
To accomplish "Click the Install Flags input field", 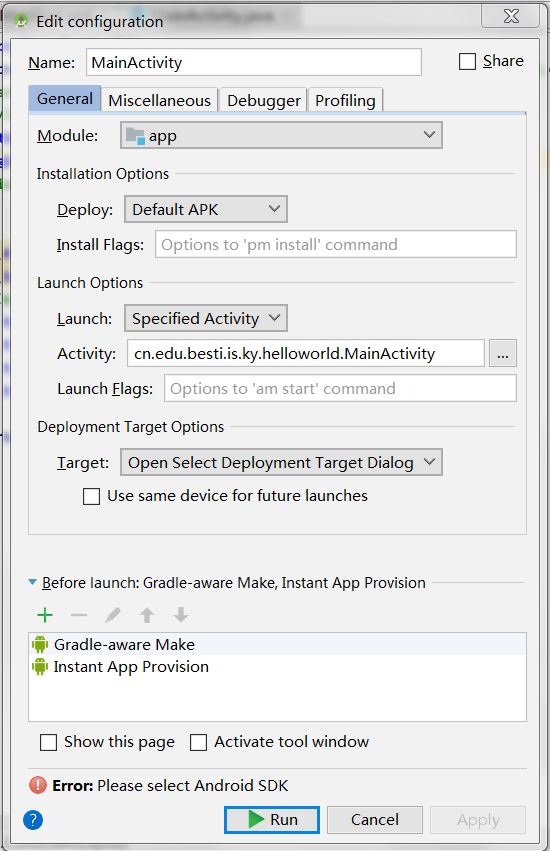I will pyautogui.click(x=336, y=244).
